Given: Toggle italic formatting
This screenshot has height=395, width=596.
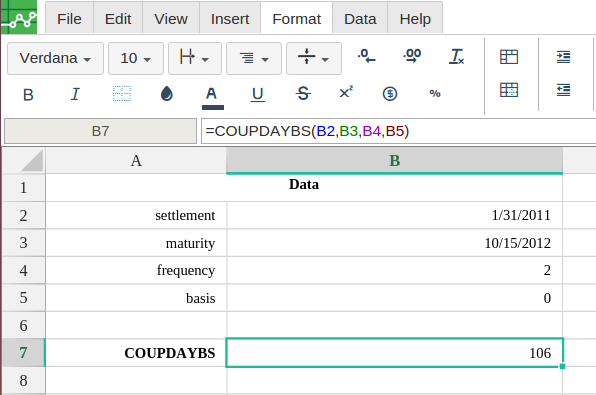Looking at the screenshot, I should pyautogui.click(x=75, y=94).
